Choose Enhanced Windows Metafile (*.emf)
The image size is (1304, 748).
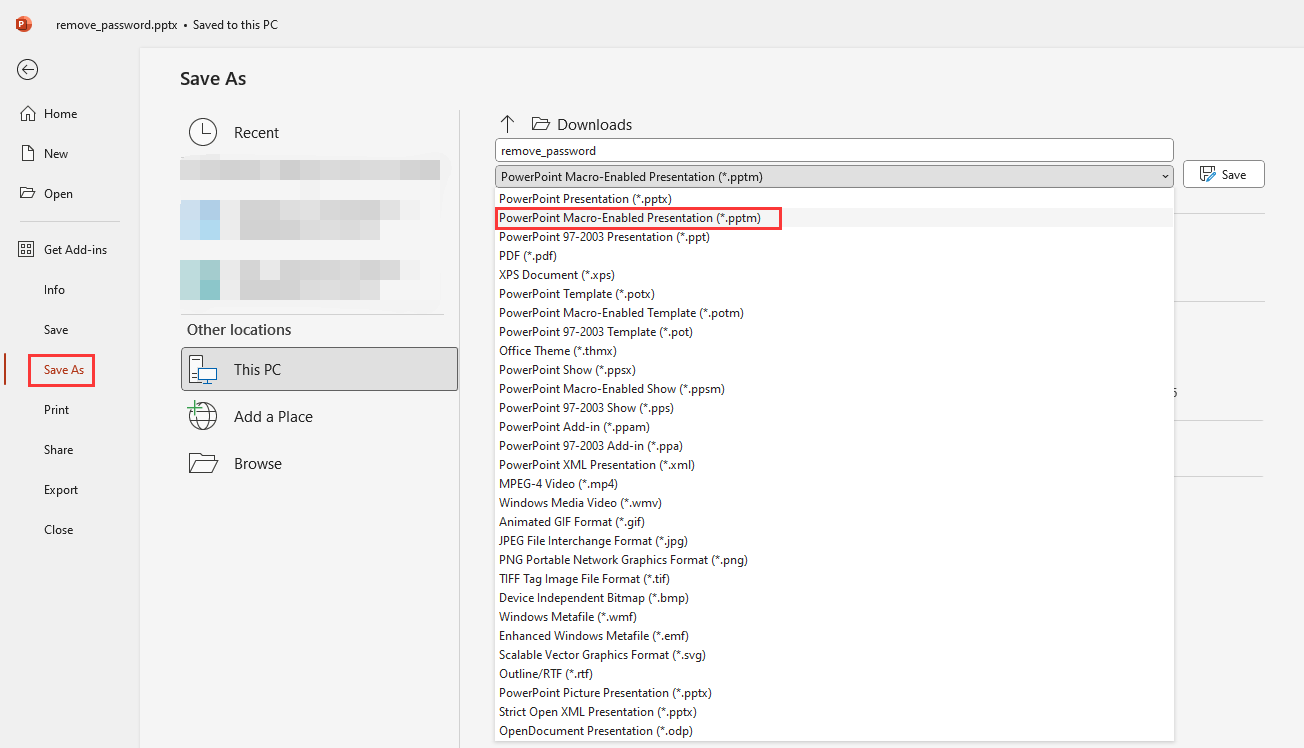tap(834, 636)
